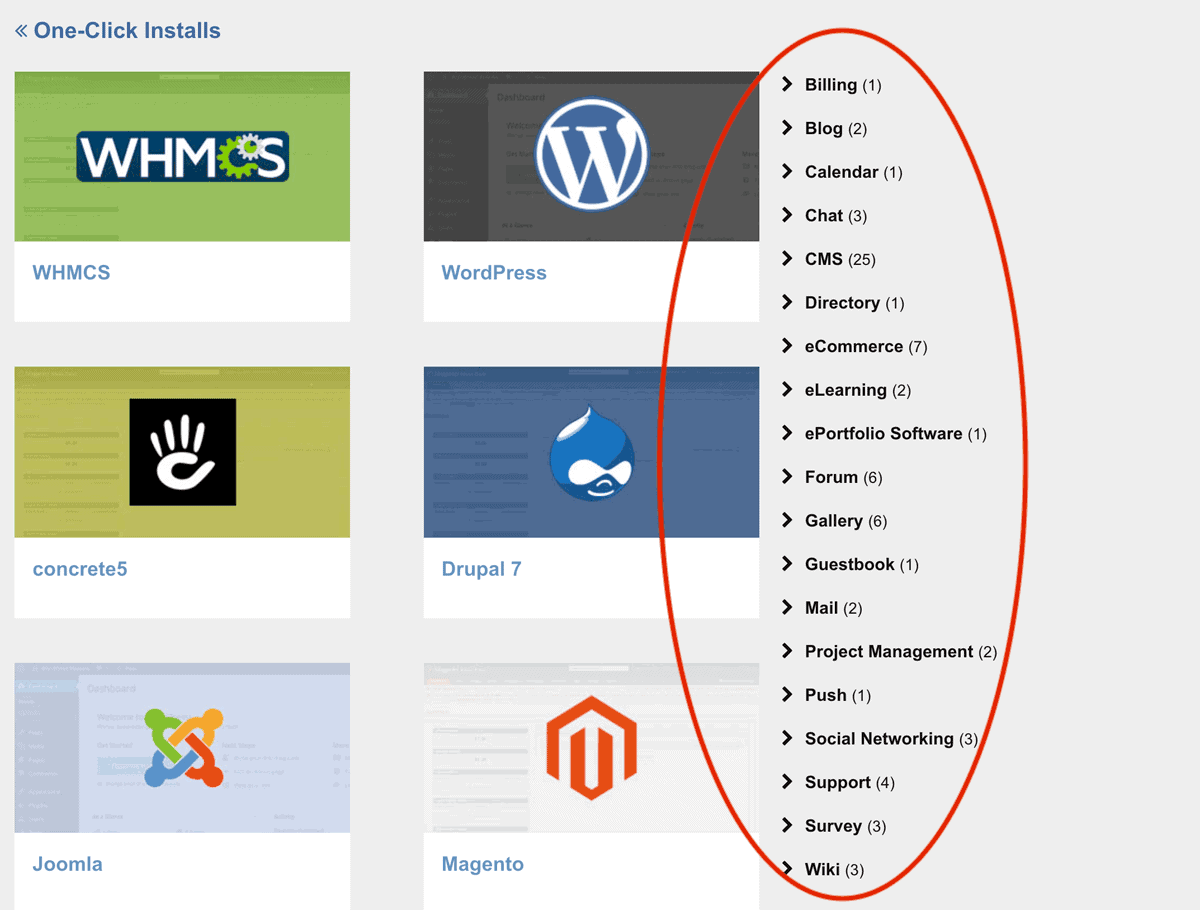Expand the Gallery category chevron

click(x=787, y=520)
